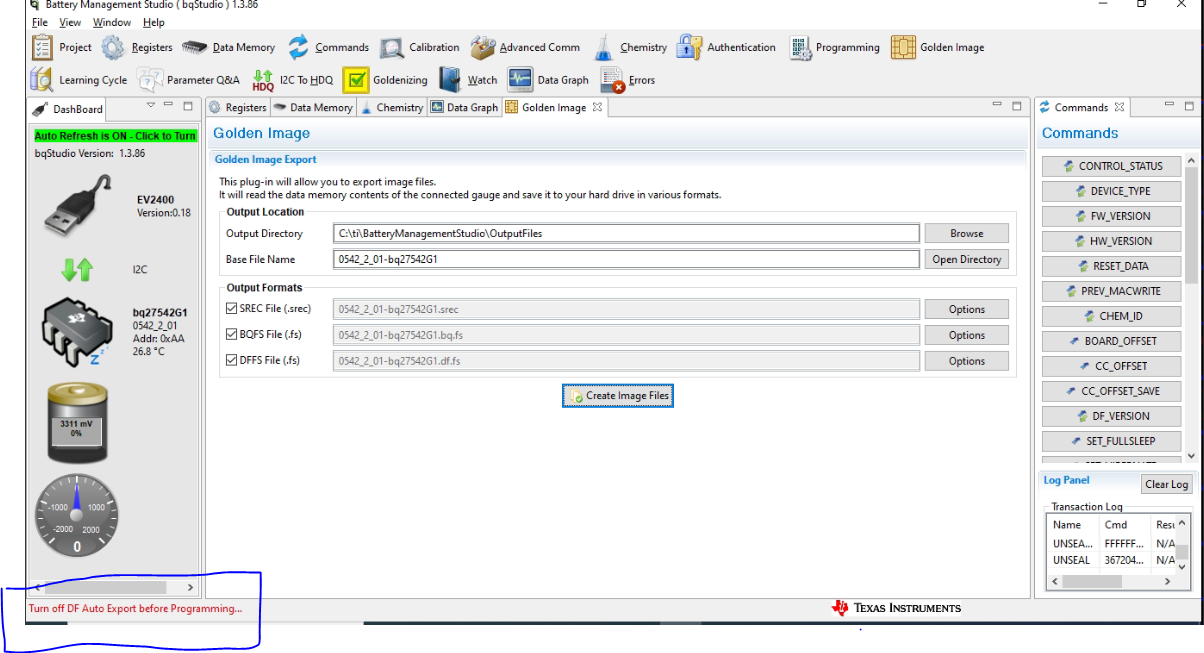1204x653 pixels.
Task: Click the Browse button
Action: [x=966, y=233]
